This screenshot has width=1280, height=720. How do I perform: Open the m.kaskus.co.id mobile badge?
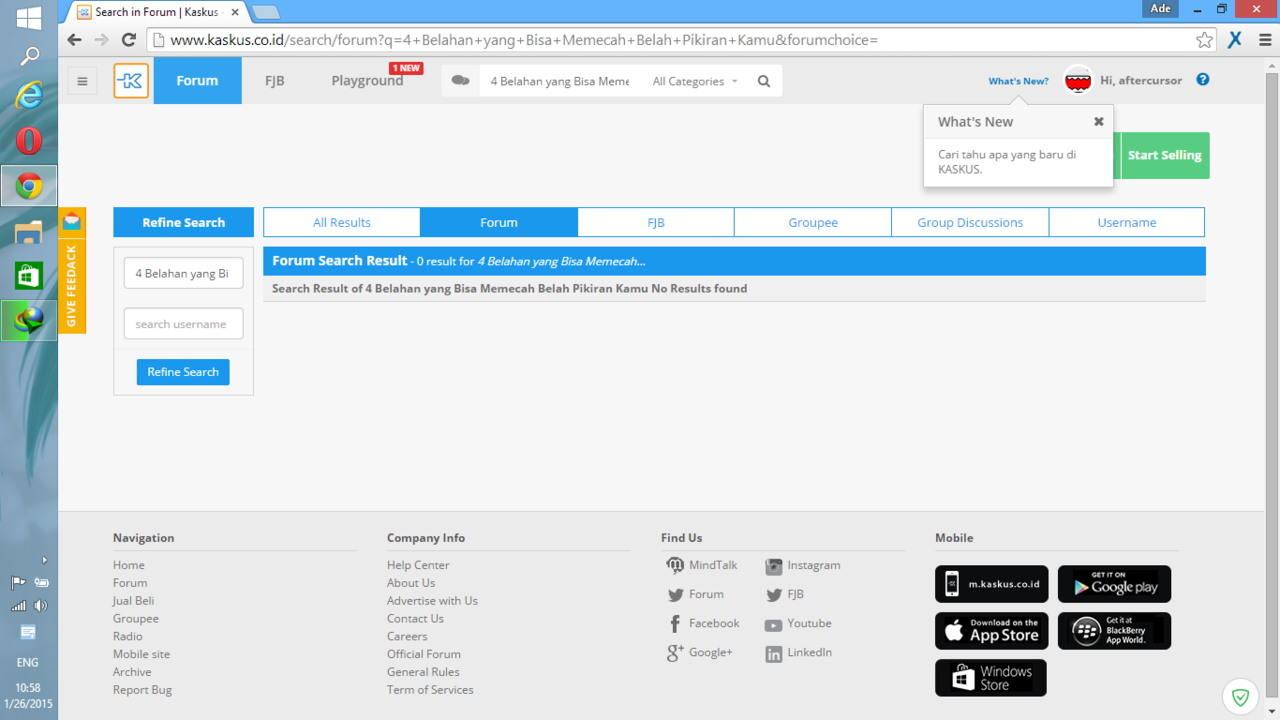(992, 584)
